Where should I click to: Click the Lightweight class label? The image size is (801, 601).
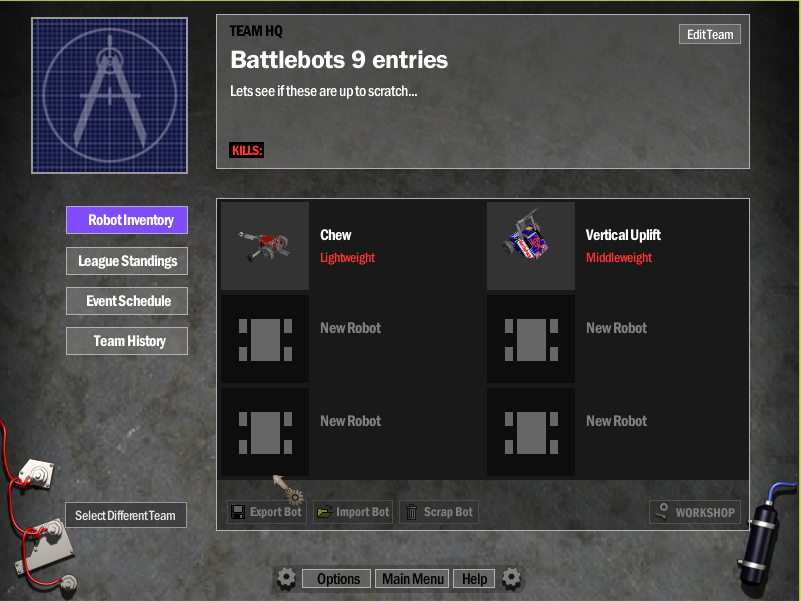tap(347, 258)
